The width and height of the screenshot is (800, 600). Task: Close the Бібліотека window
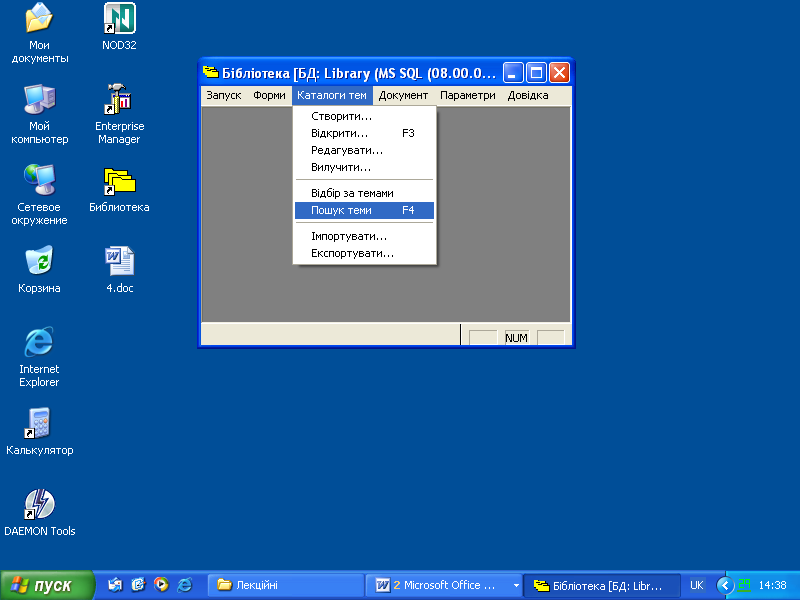coord(559,73)
